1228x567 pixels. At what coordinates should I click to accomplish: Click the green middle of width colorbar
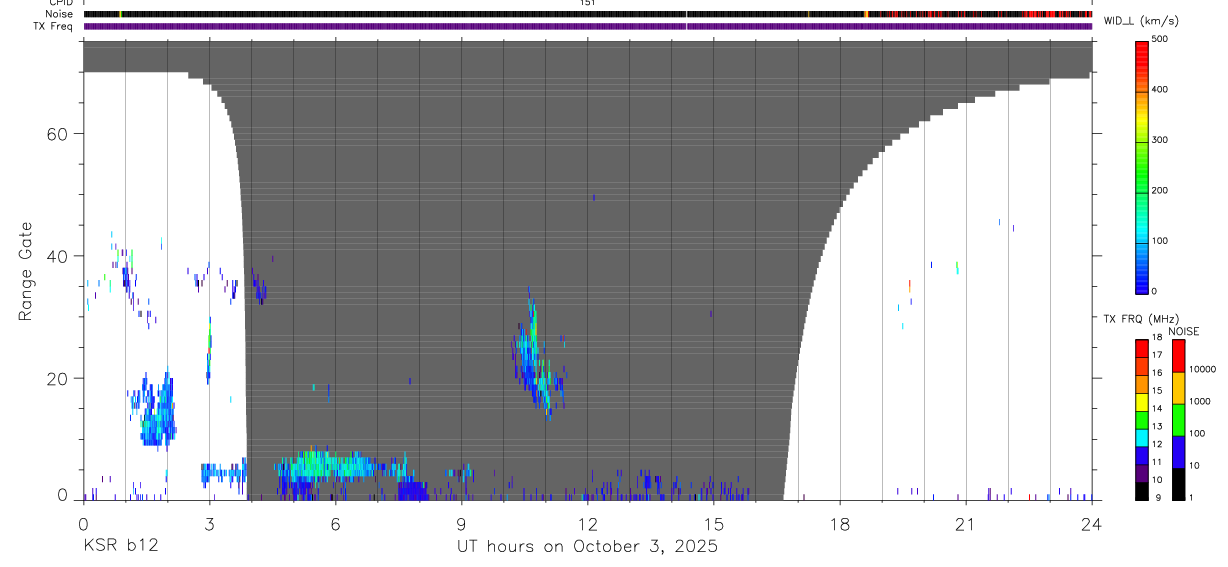1142,167
